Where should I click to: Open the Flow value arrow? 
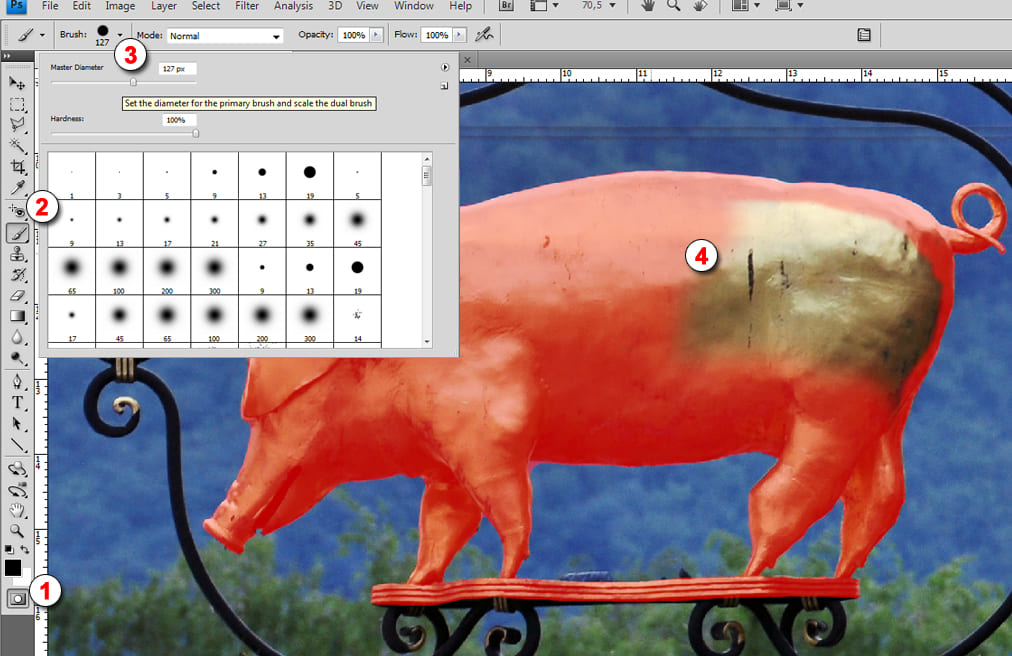(459, 35)
